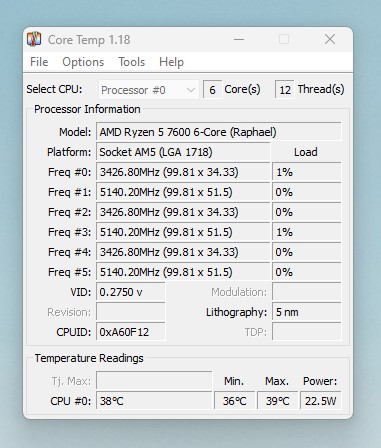Click the Load column header
The image size is (381, 448).
pyautogui.click(x=306, y=152)
